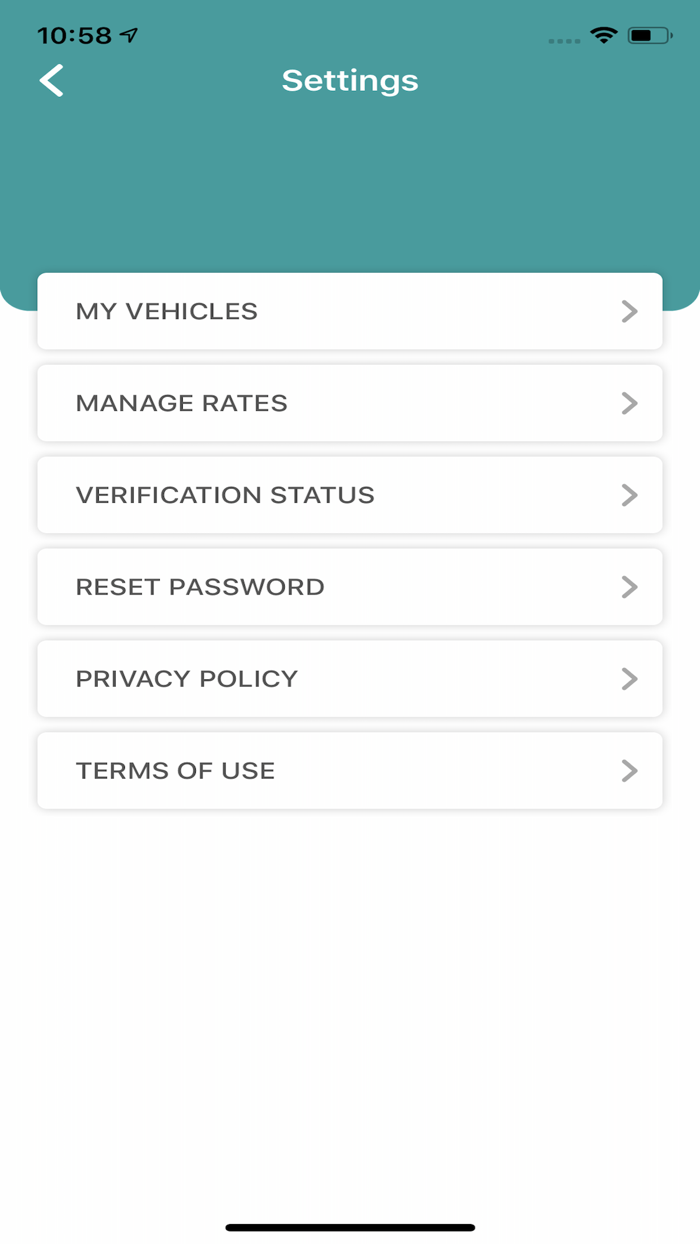Expand VERIFICATION STATUS via its chevron

630,495
